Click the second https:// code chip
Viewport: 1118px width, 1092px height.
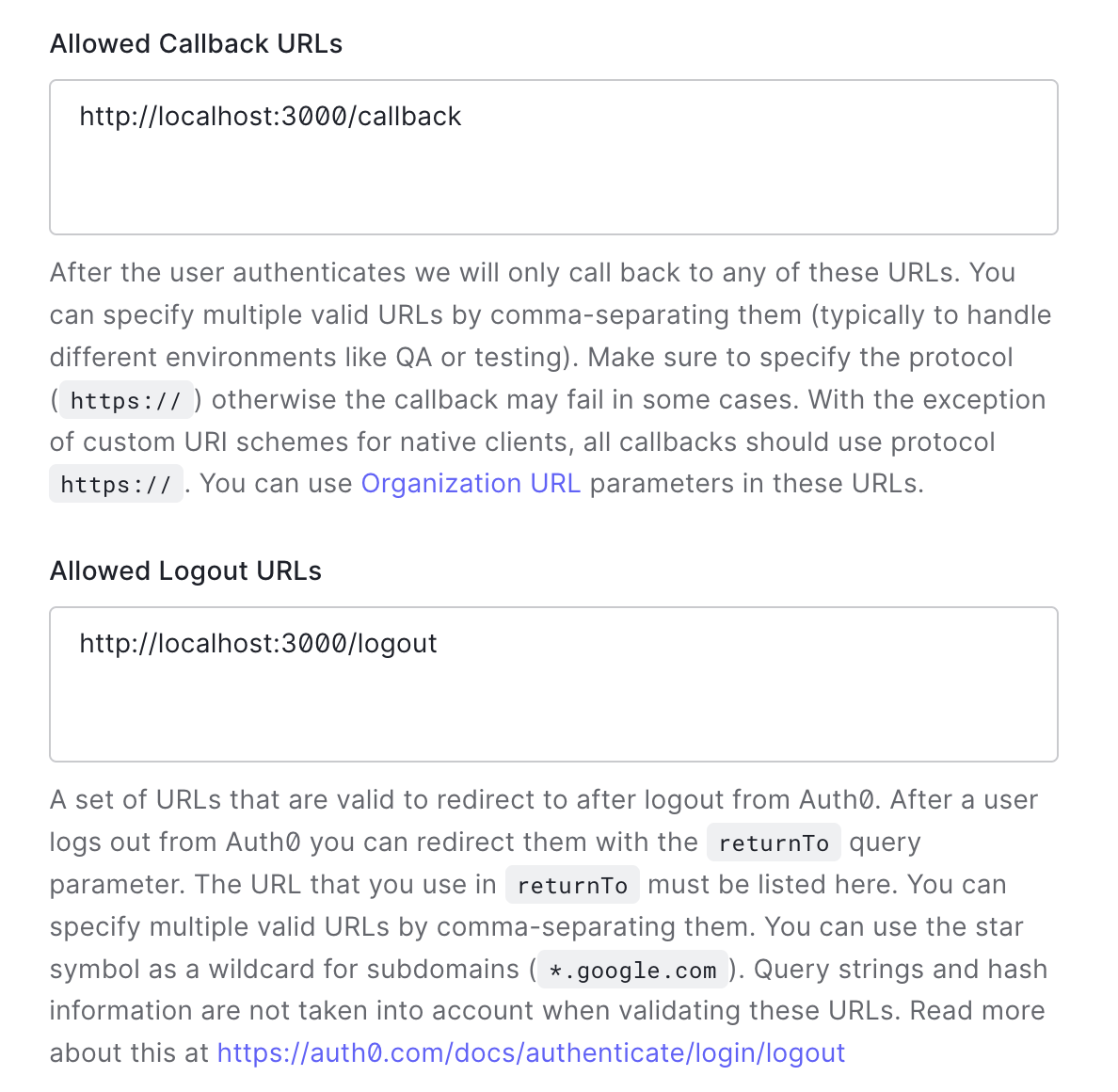pyautogui.click(x=116, y=483)
